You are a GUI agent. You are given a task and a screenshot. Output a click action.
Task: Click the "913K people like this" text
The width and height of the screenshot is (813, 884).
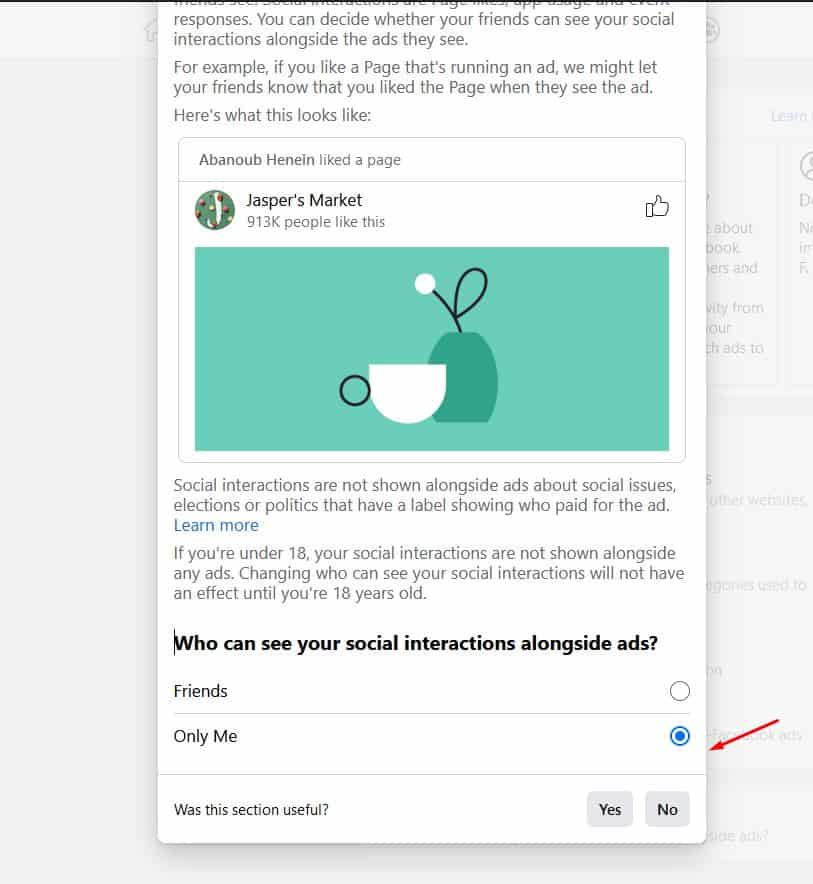click(x=316, y=222)
